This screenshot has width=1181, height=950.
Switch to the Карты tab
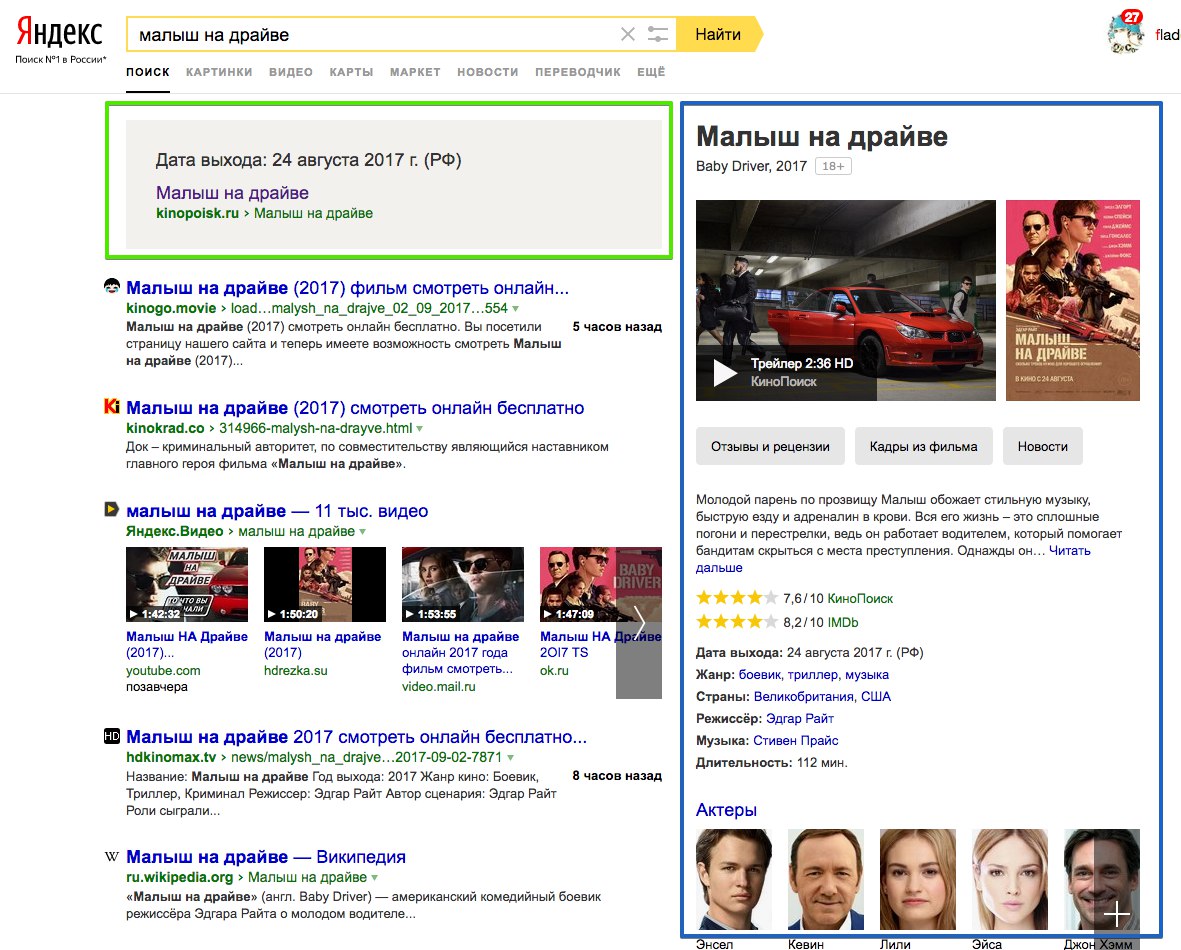351,72
